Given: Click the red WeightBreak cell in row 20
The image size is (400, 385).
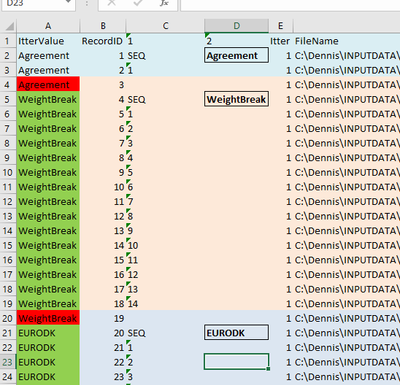Looking at the screenshot, I should pyautogui.click(x=48, y=319).
